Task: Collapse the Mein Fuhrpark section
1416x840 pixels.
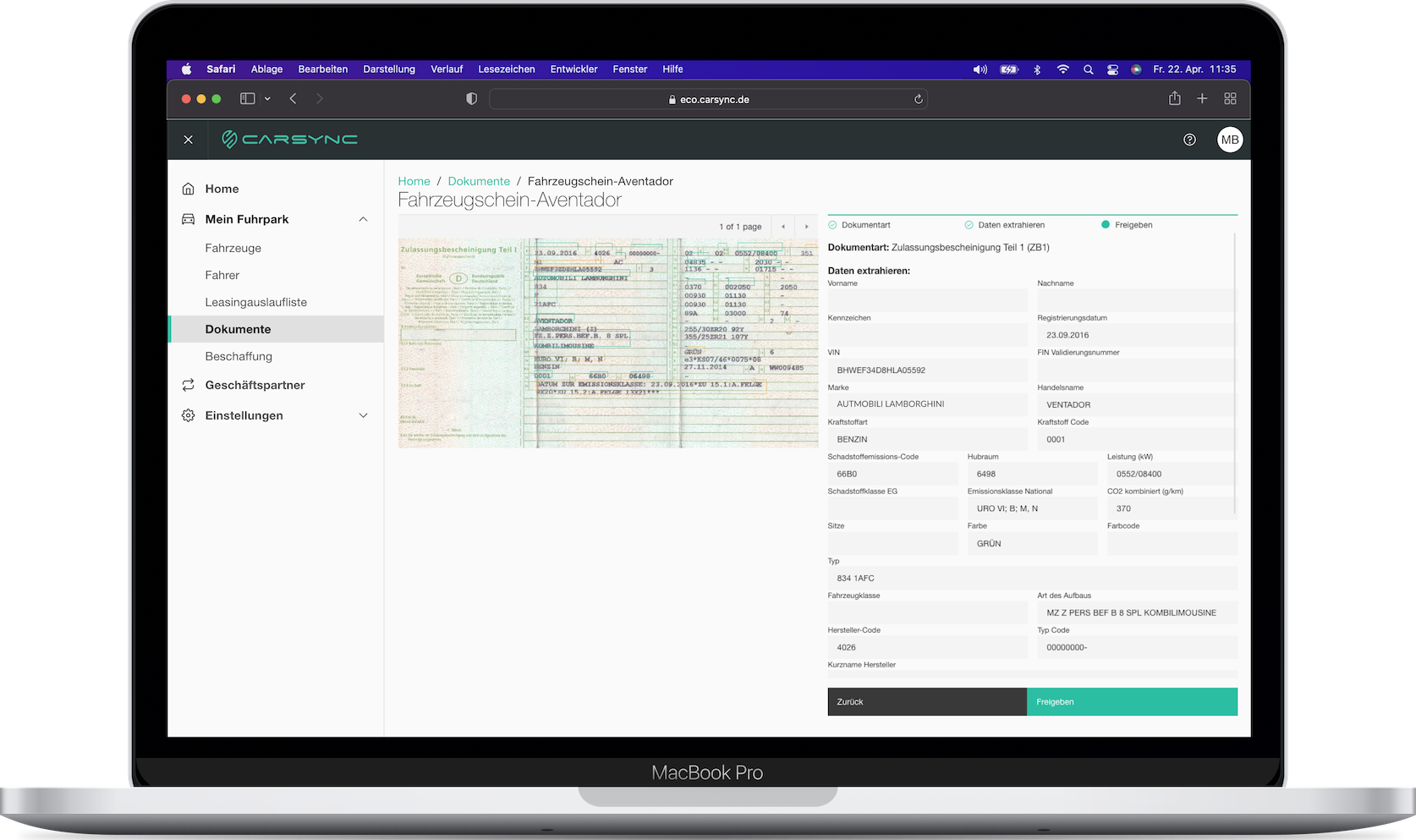Action: [x=363, y=219]
